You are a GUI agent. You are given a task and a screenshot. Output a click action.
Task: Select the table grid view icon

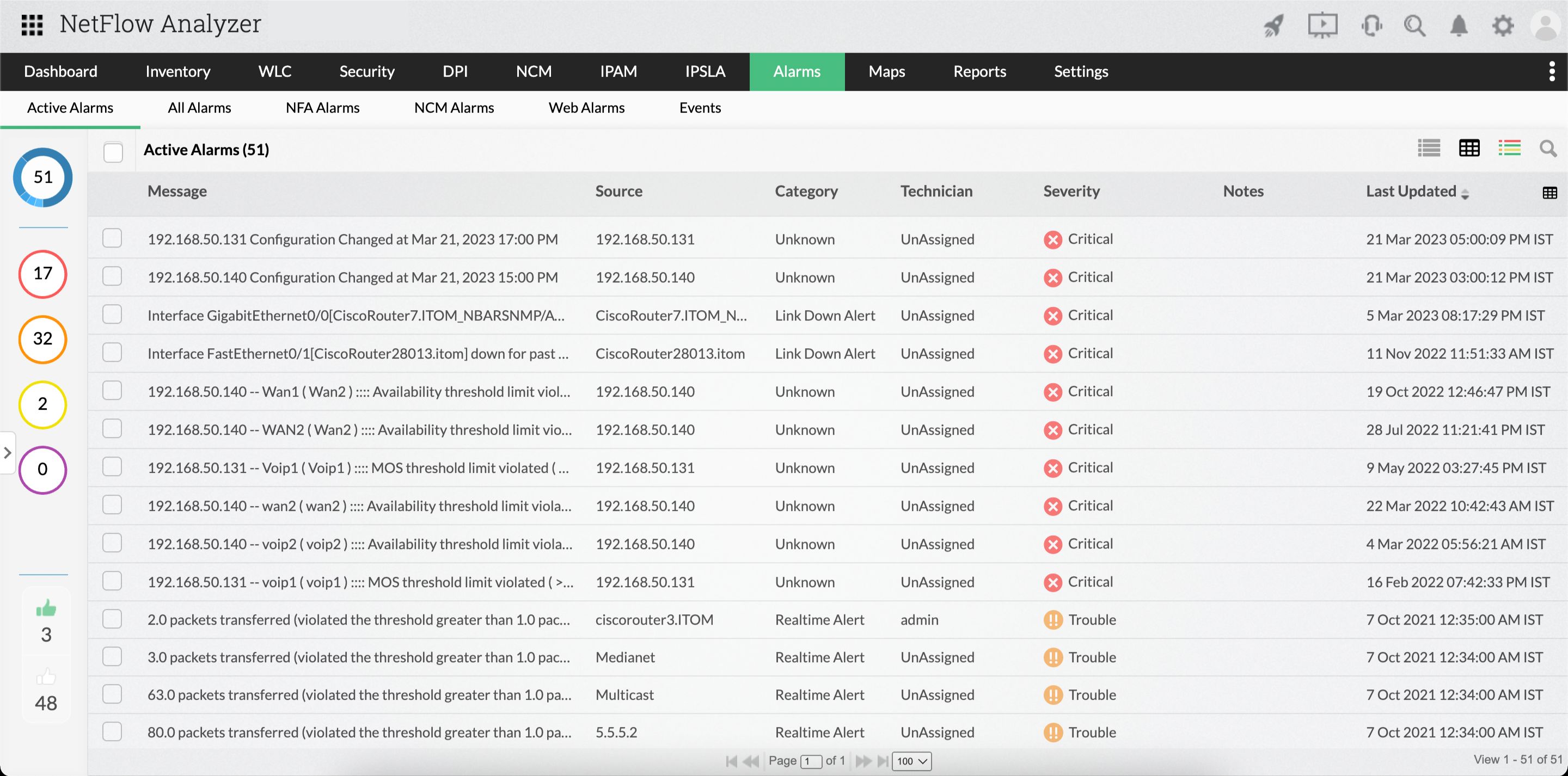point(1469,148)
